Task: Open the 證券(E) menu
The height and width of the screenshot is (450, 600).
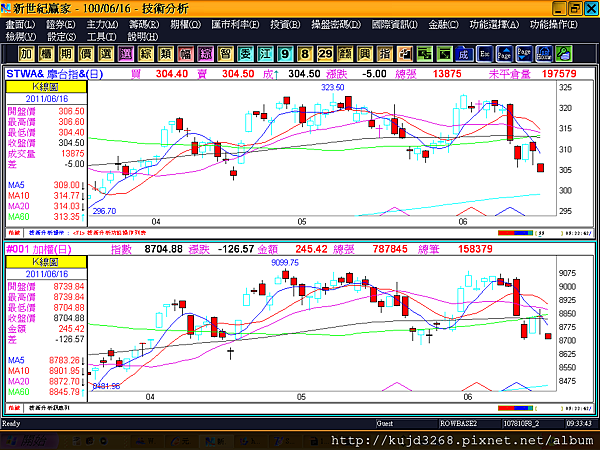Action: point(61,25)
